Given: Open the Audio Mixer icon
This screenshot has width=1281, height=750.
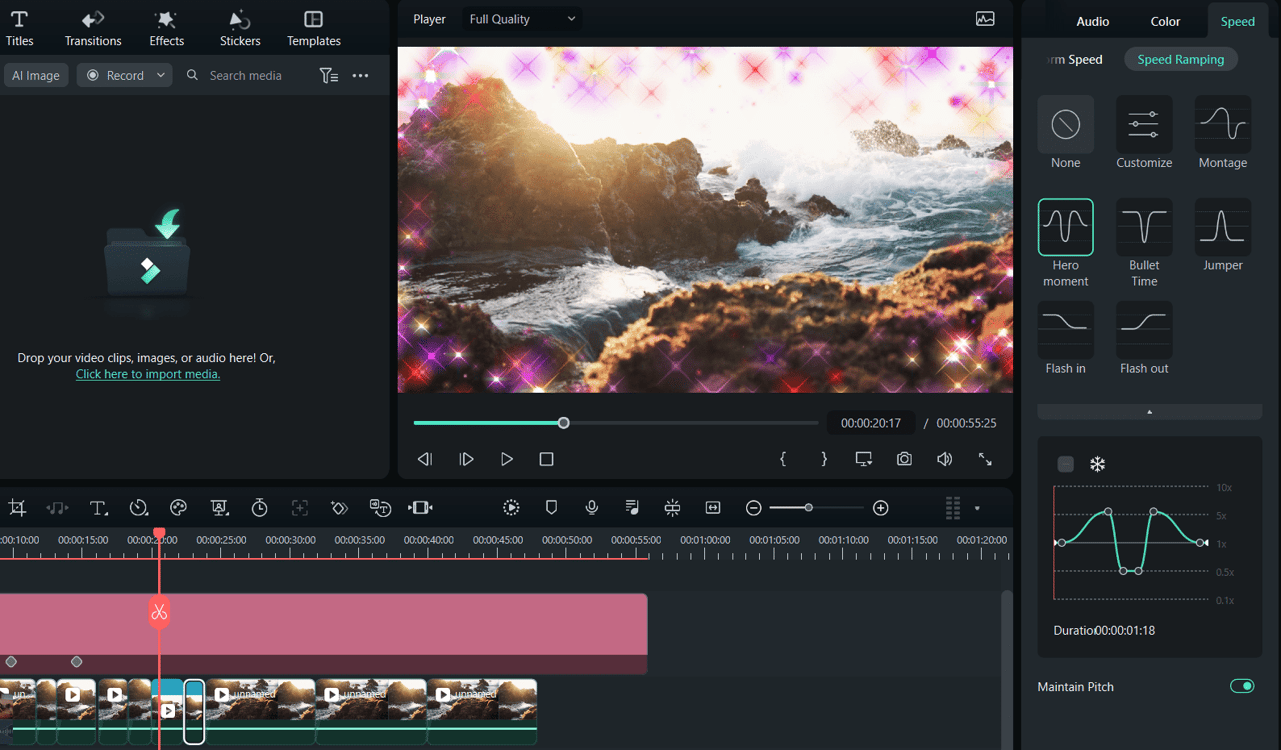Looking at the screenshot, I should pyautogui.click(x=632, y=507).
